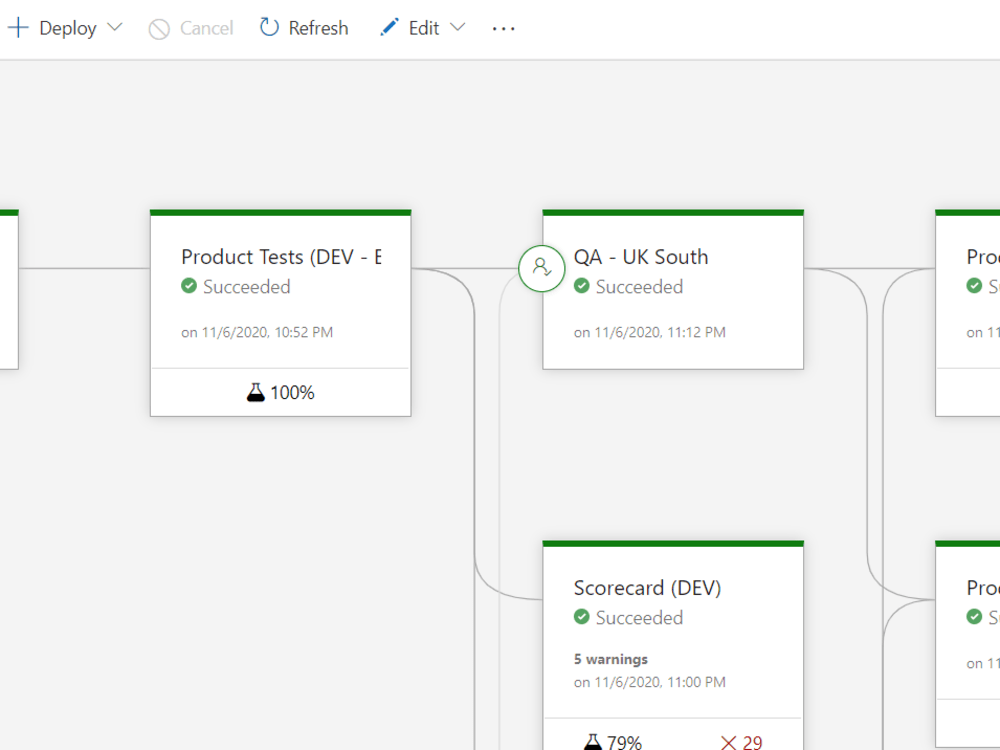Select the beaker icon on the Scorecard stage
This screenshot has height=750, width=1000.
594,741
